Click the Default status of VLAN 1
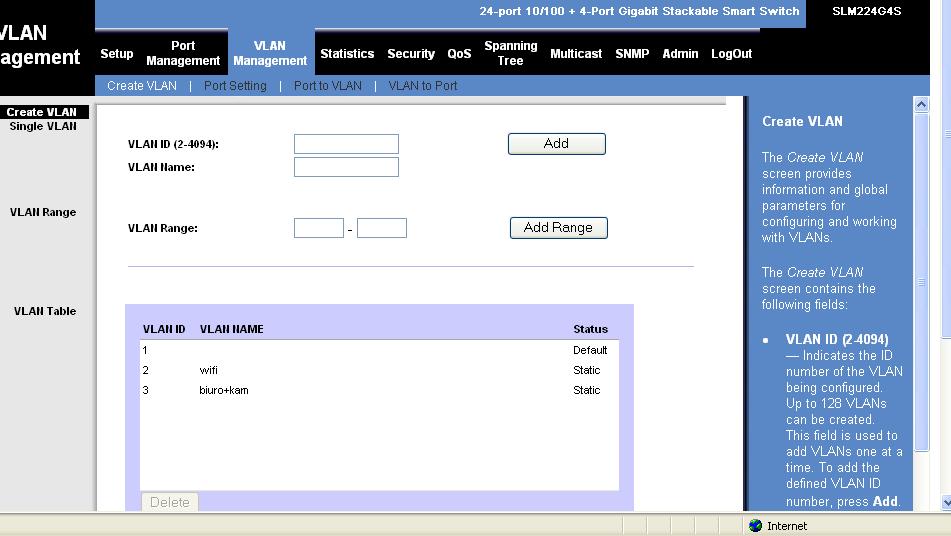Screen dimensions: 951x536 (x=590, y=350)
